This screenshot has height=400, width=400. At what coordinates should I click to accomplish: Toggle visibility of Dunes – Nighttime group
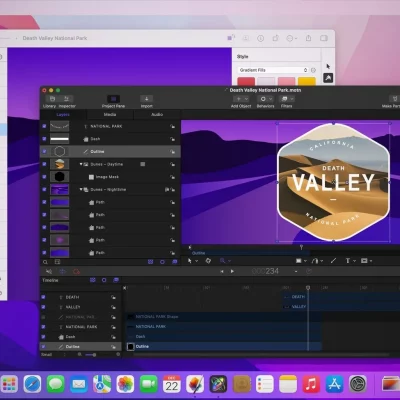[x=44, y=190]
